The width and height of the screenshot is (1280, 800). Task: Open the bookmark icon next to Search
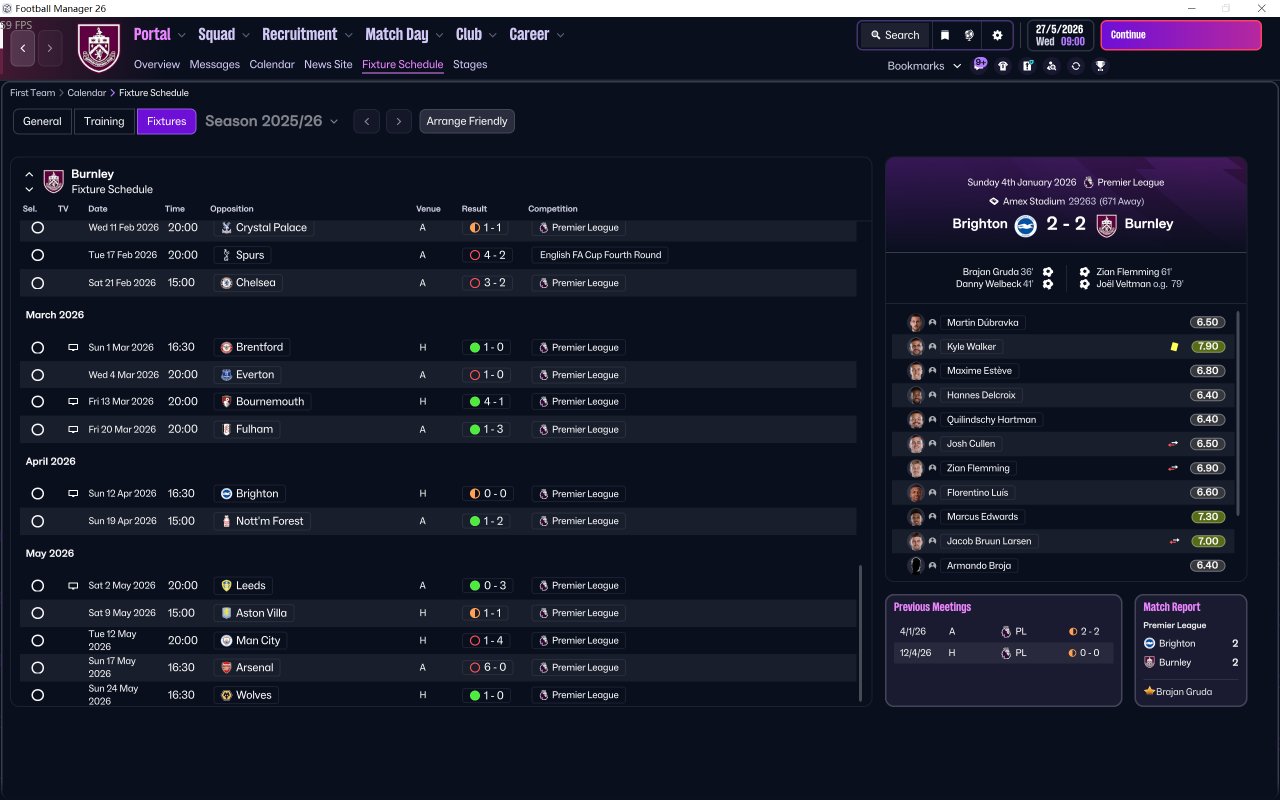(945, 35)
